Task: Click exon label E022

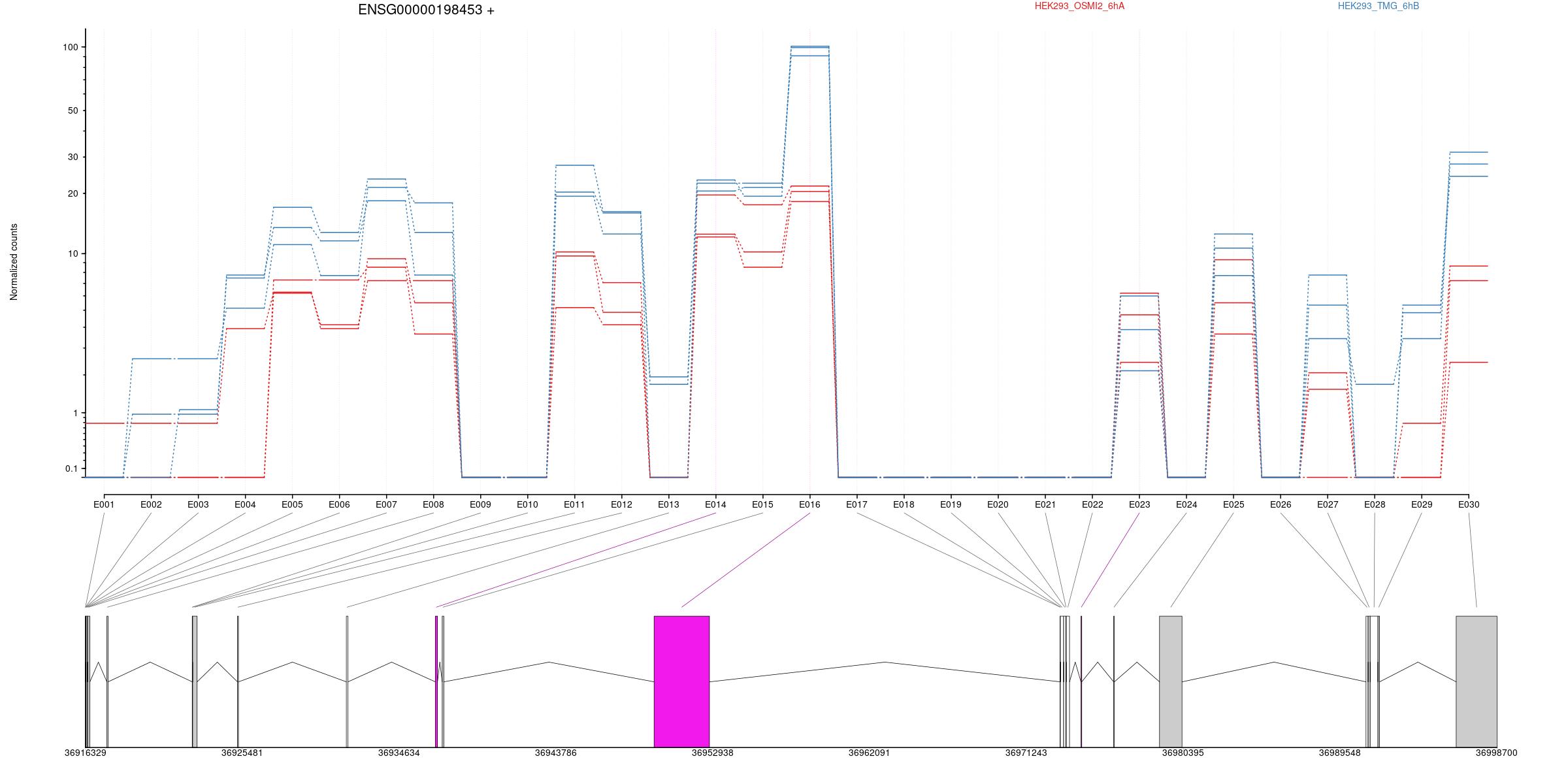Action: coord(1092,504)
